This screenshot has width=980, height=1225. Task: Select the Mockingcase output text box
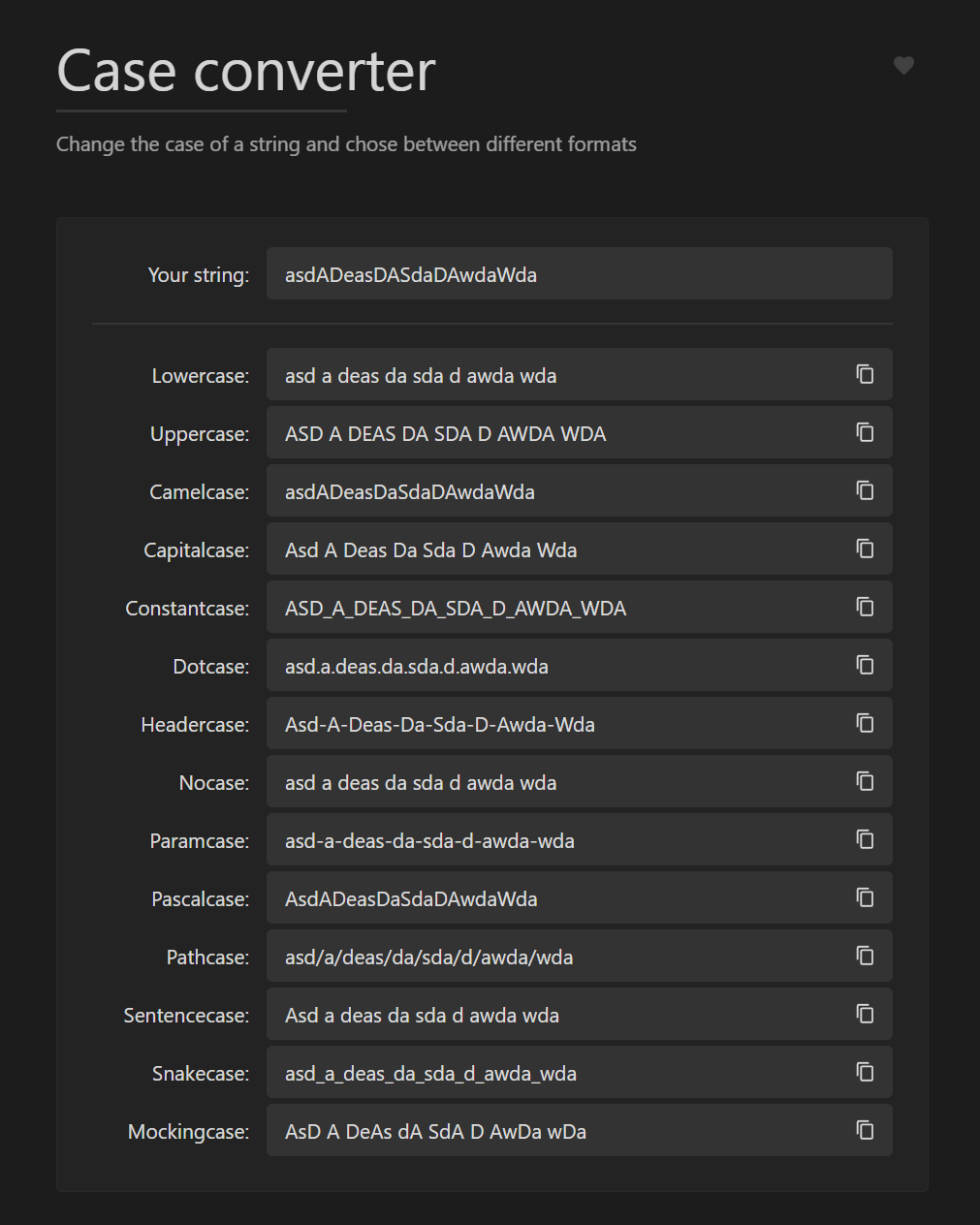pyautogui.click(x=553, y=1131)
